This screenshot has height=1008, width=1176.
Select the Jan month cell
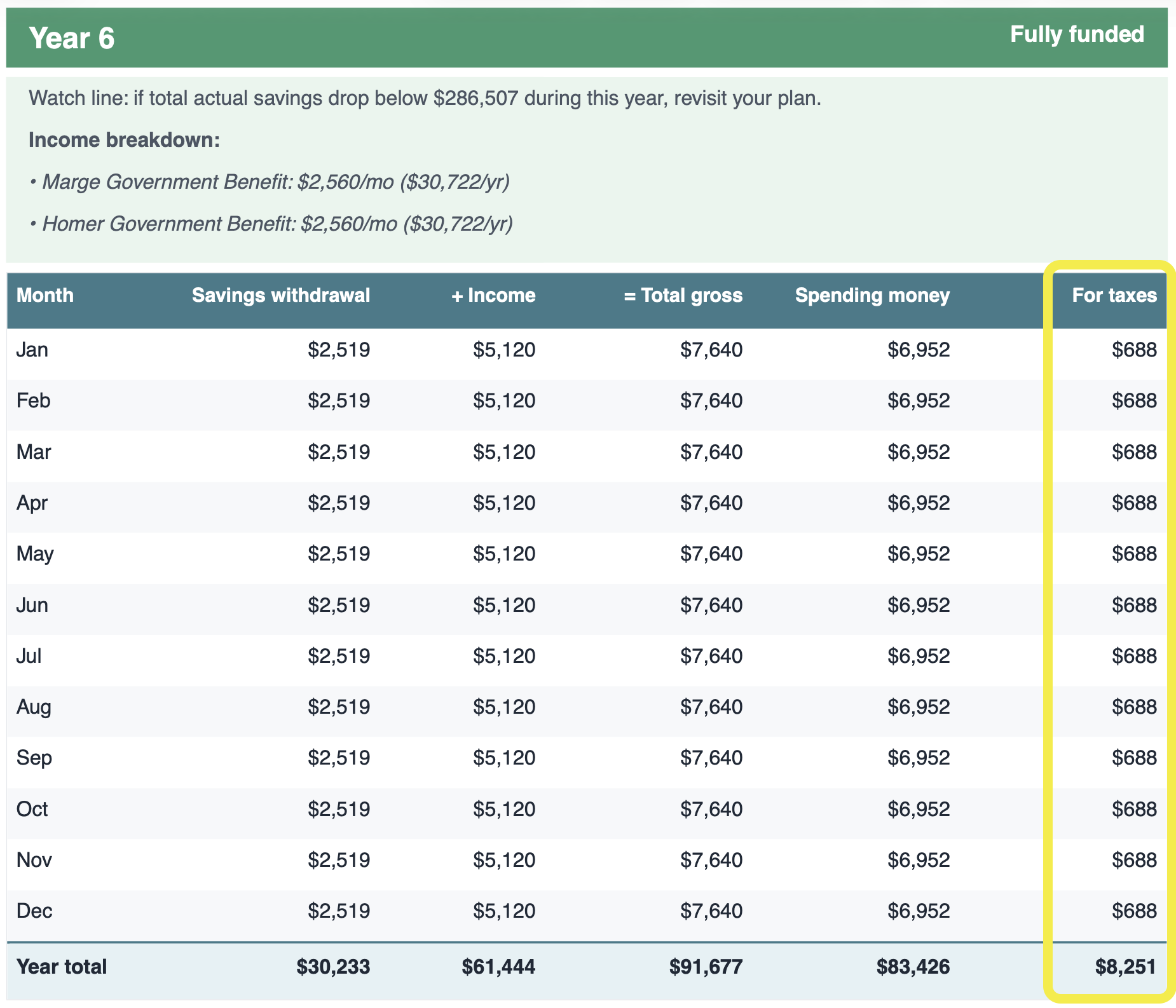32,350
